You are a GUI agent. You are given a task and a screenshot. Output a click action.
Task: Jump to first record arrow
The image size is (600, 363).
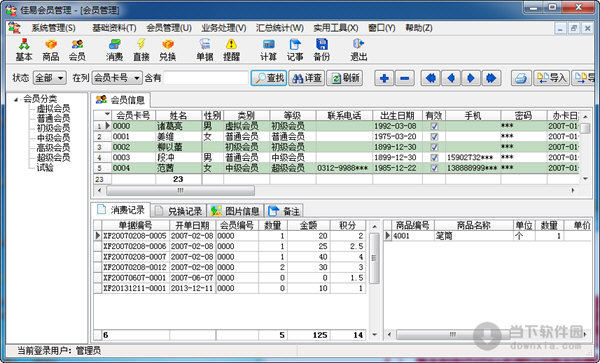pyautogui.click(x=431, y=78)
